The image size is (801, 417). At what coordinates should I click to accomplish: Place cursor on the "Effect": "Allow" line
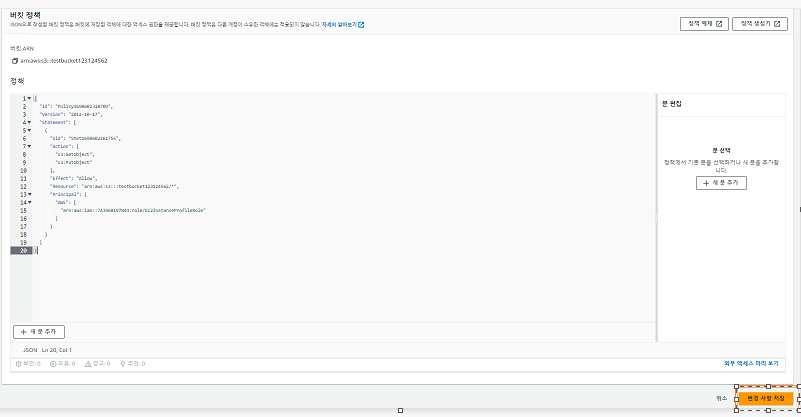[74, 178]
